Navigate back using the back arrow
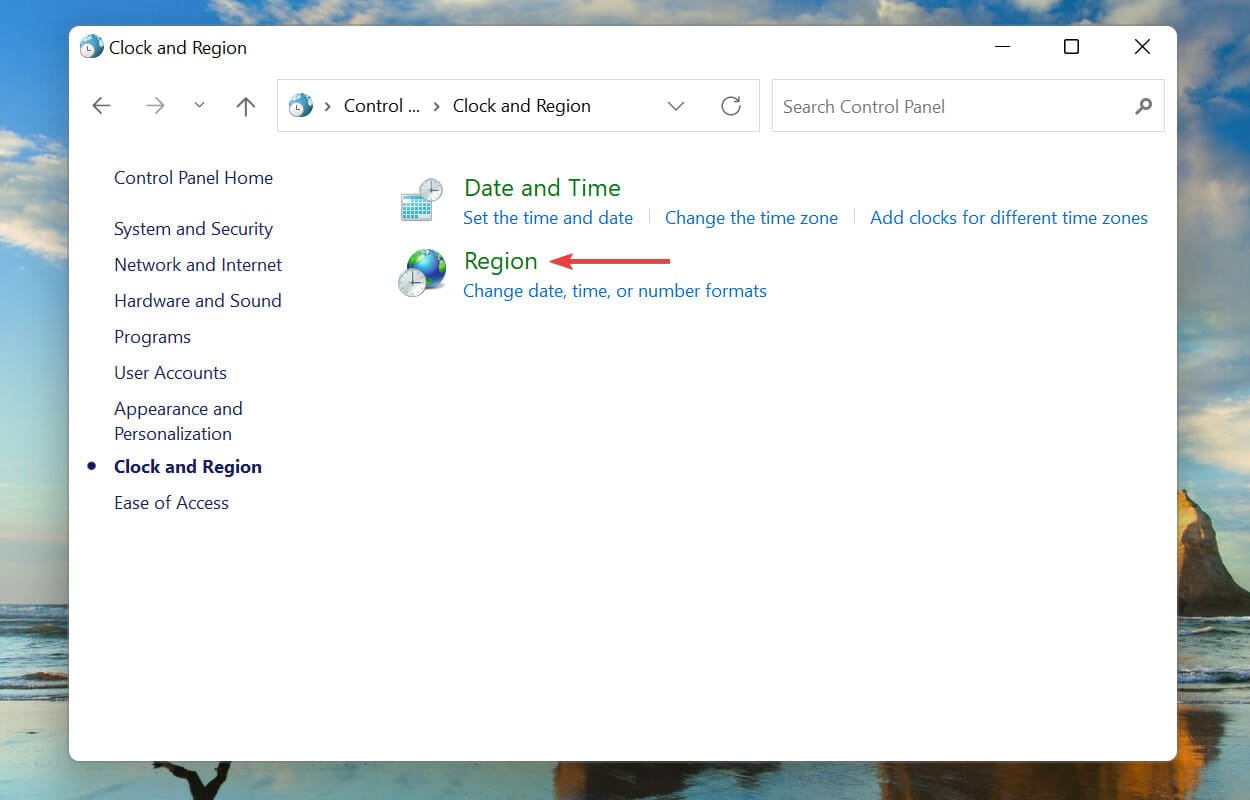Image resolution: width=1250 pixels, height=800 pixels. [101, 105]
